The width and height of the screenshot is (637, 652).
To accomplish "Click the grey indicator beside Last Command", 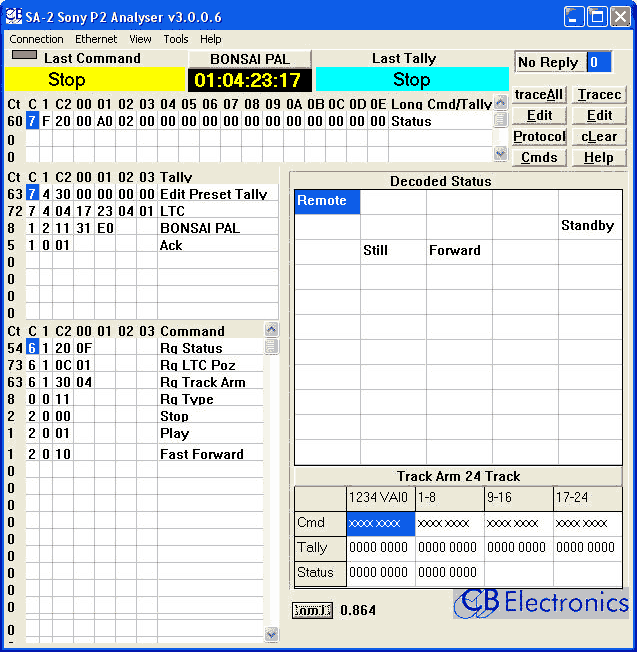I will (25, 55).
